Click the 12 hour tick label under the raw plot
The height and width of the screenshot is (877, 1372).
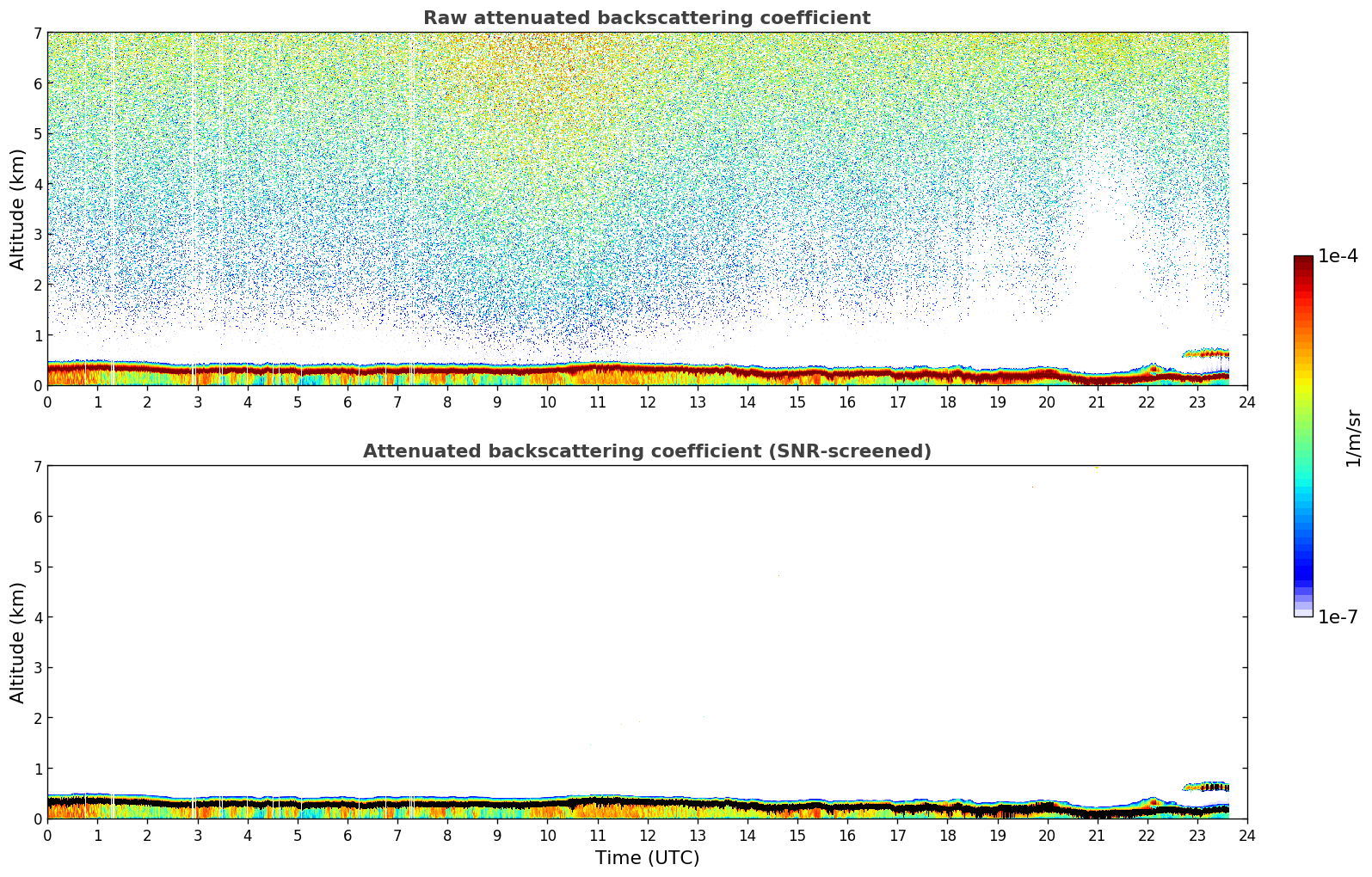pos(647,402)
